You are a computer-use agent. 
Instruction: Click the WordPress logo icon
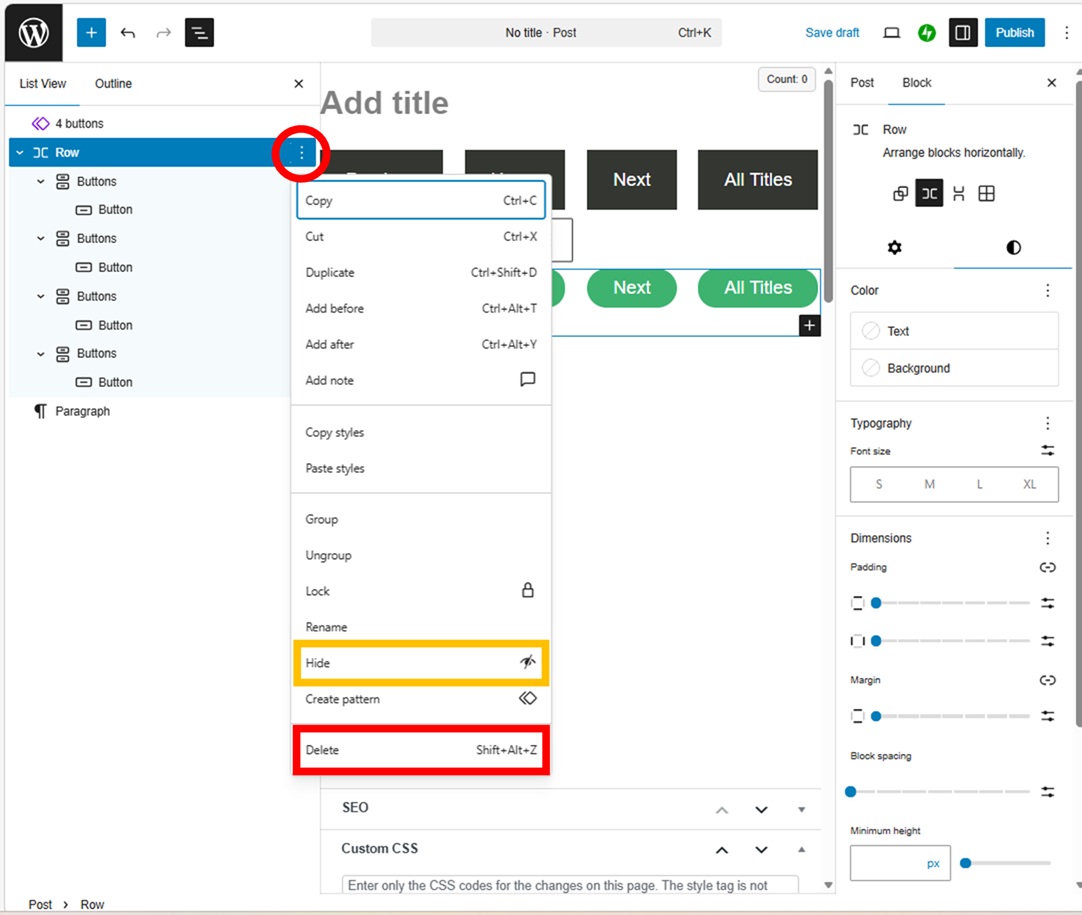tap(33, 32)
